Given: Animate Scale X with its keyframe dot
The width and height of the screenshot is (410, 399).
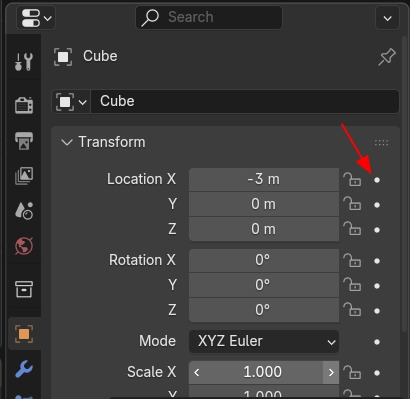Looking at the screenshot, I should (377, 373).
